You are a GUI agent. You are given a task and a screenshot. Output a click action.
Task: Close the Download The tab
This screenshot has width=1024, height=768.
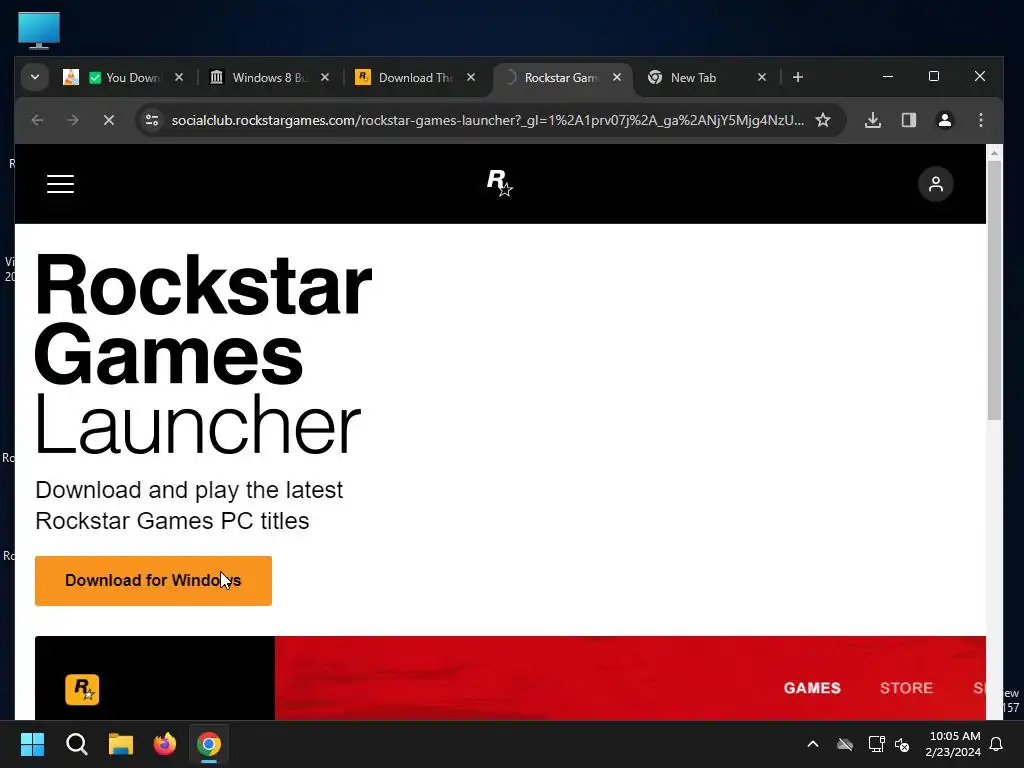pyautogui.click(x=471, y=77)
